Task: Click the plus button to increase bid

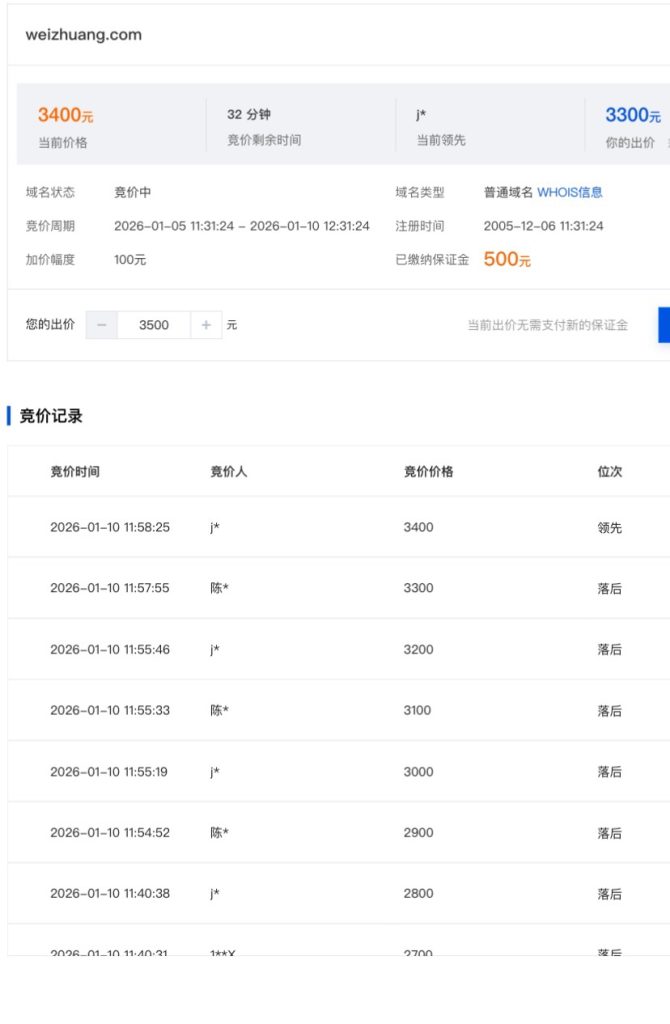Action: [206, 325]
